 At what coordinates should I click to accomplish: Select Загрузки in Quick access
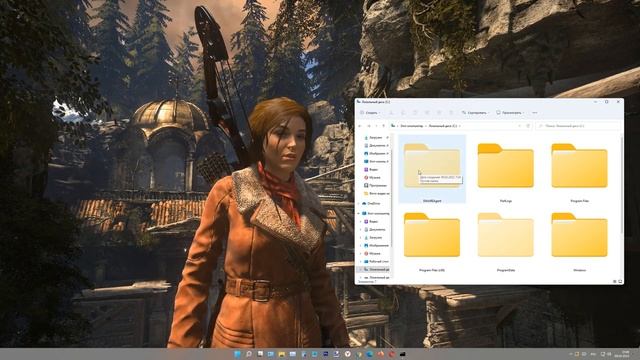tap(376, 138)
